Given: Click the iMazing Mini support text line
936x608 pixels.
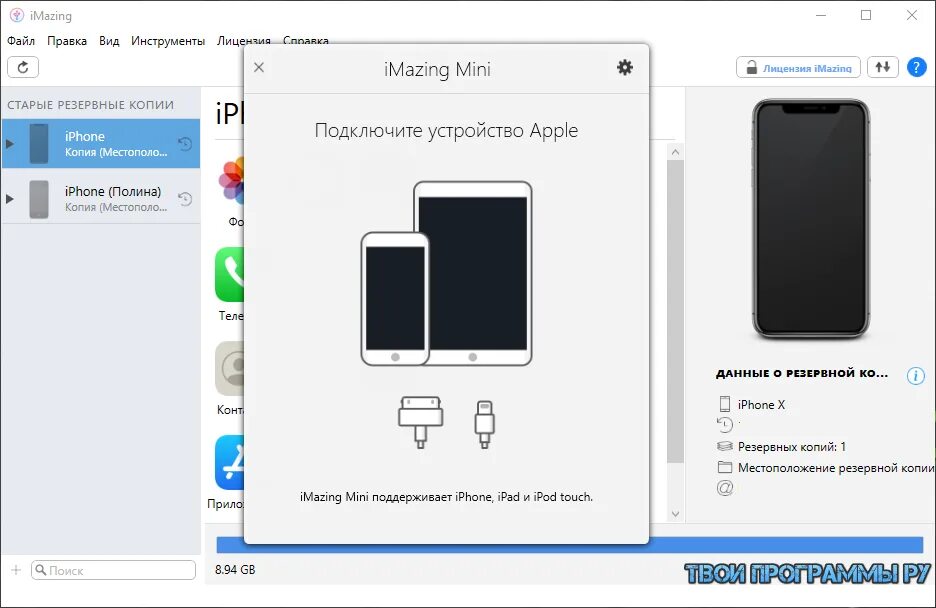Looking at the screenshot, I should 446,496.
